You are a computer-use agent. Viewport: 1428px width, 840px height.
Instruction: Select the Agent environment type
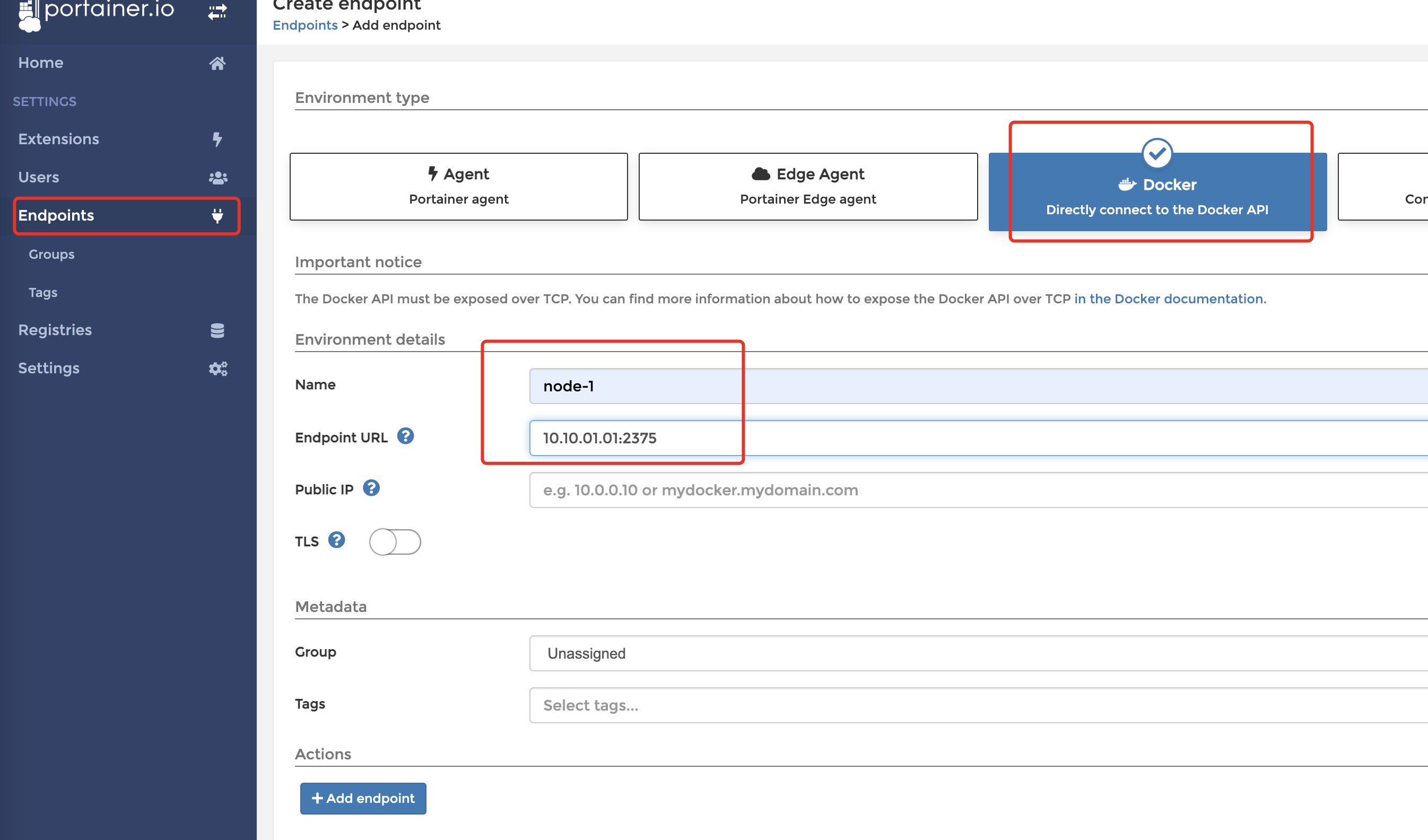pyautogui.click(x=458, y=186)
